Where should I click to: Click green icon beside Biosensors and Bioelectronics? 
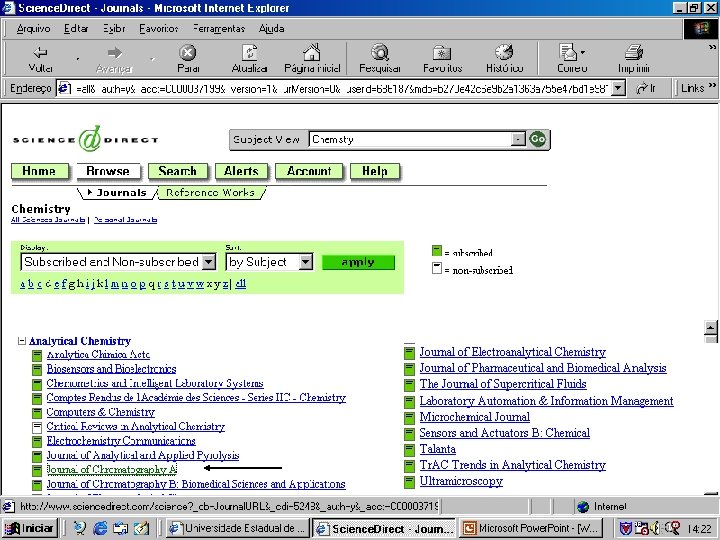tap(37, 370)
